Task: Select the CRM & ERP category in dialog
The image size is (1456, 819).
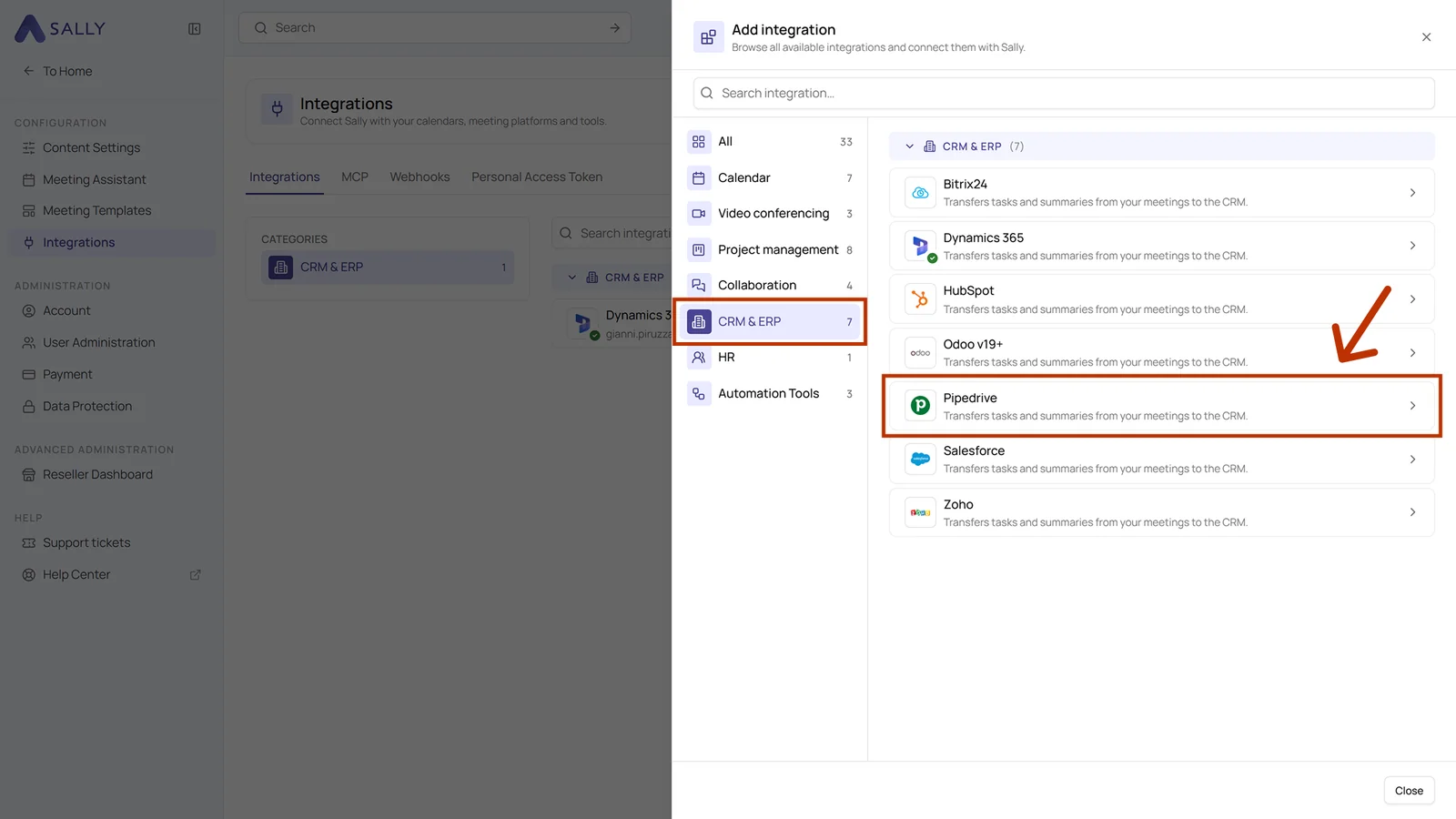Action: click(770, 321)
